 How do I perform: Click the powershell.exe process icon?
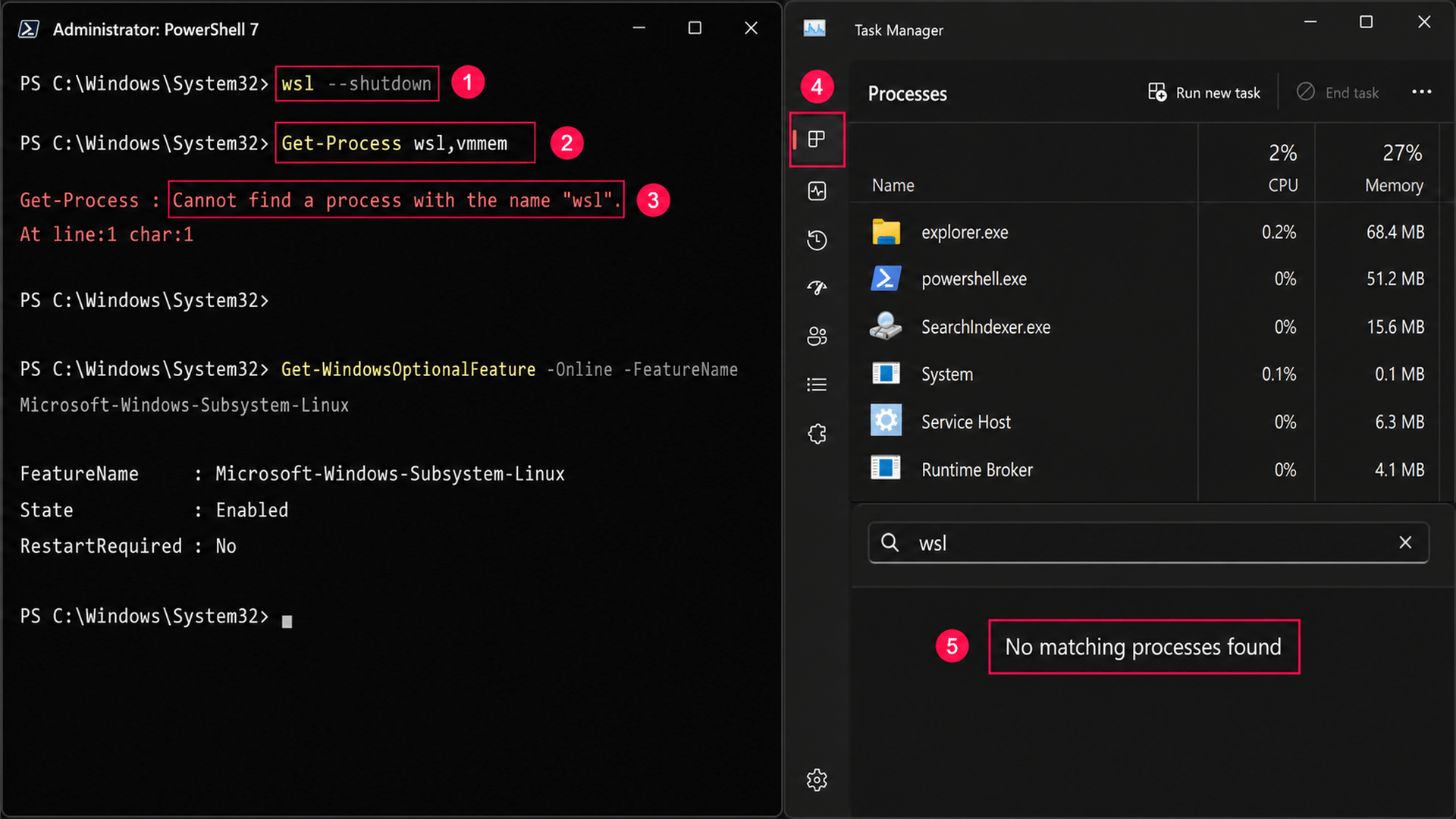886,278
